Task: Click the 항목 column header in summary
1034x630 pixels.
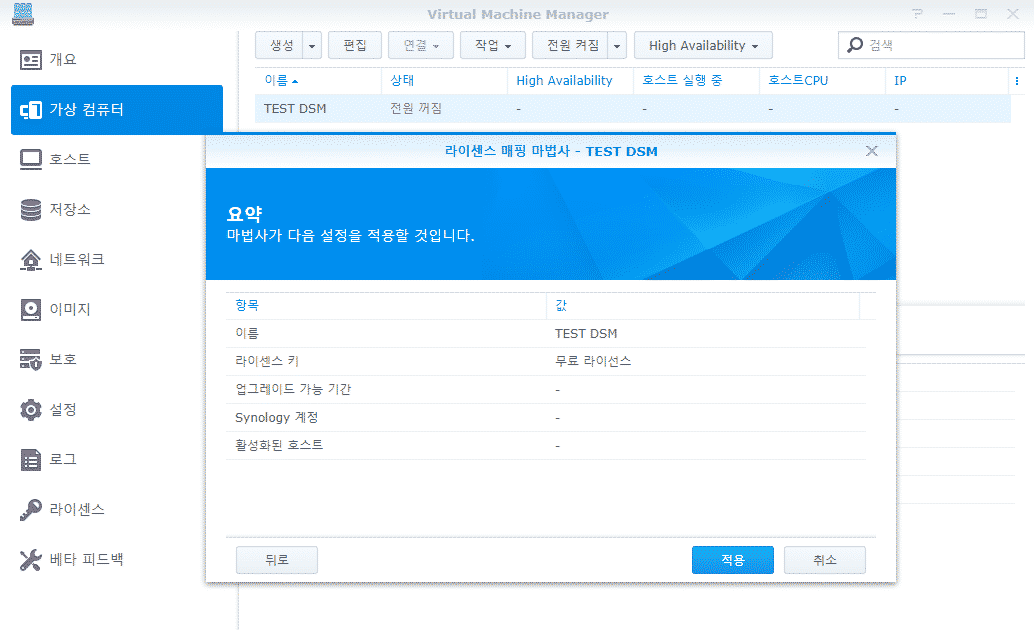Action: 386,305
